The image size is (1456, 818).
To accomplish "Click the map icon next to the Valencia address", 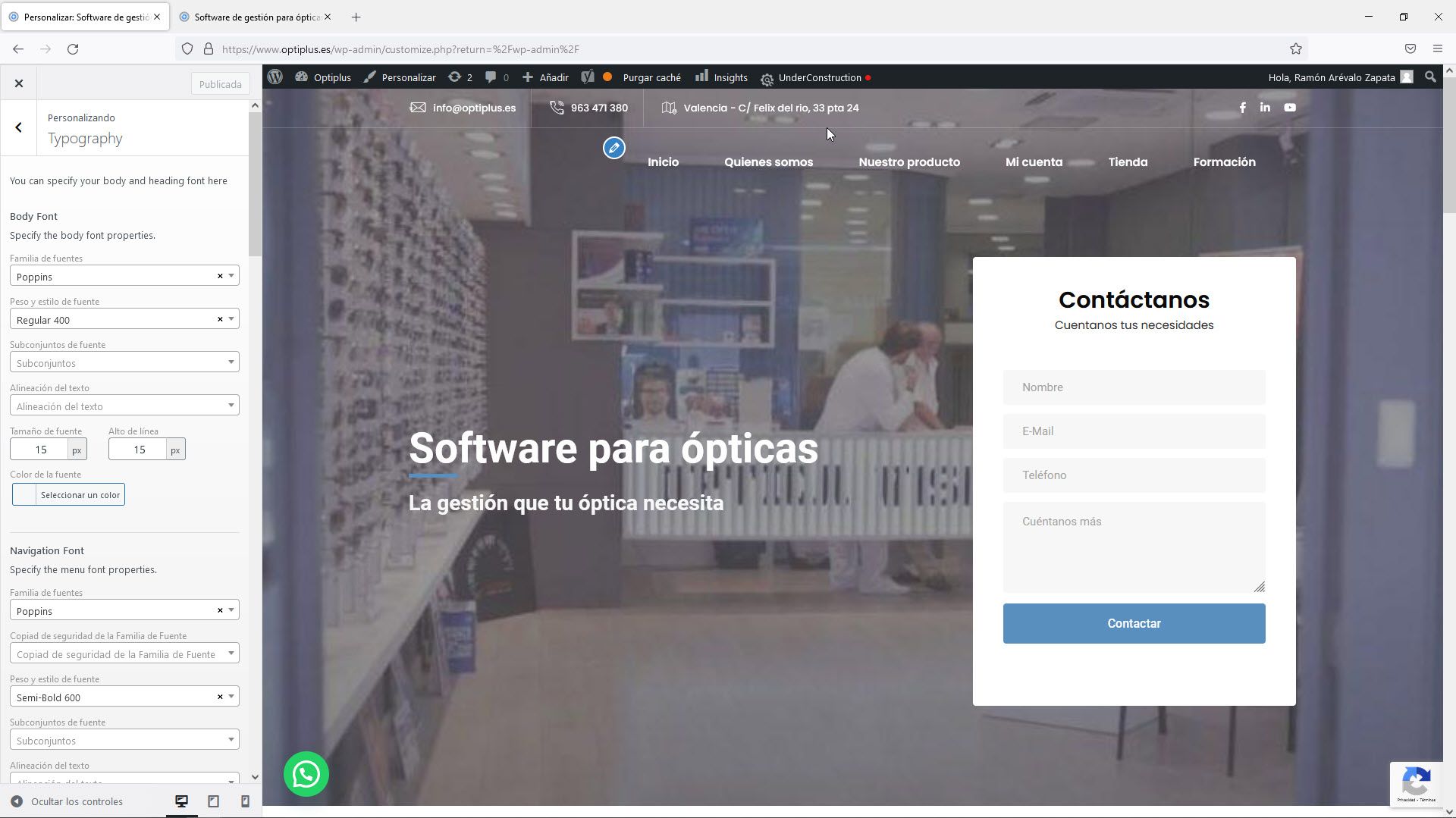I will 669,108.
